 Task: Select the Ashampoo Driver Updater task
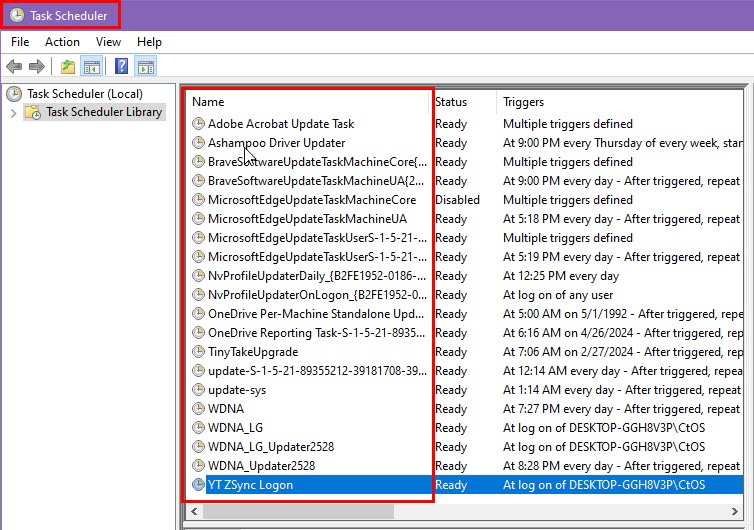point(276,143)
